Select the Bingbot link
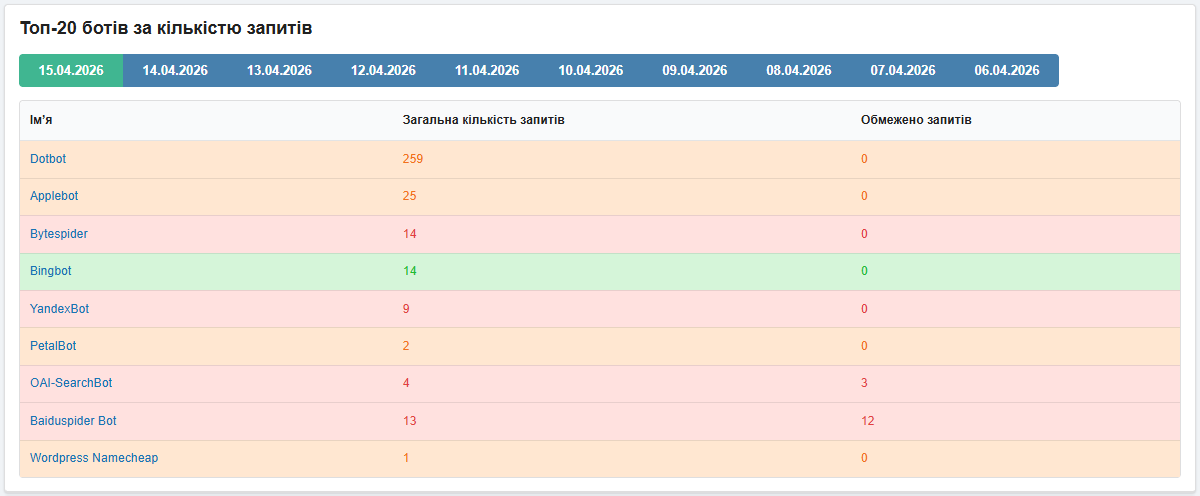The width and height of the screenshot is (1200, 496). pyautogui.click(x=51, y=271)
